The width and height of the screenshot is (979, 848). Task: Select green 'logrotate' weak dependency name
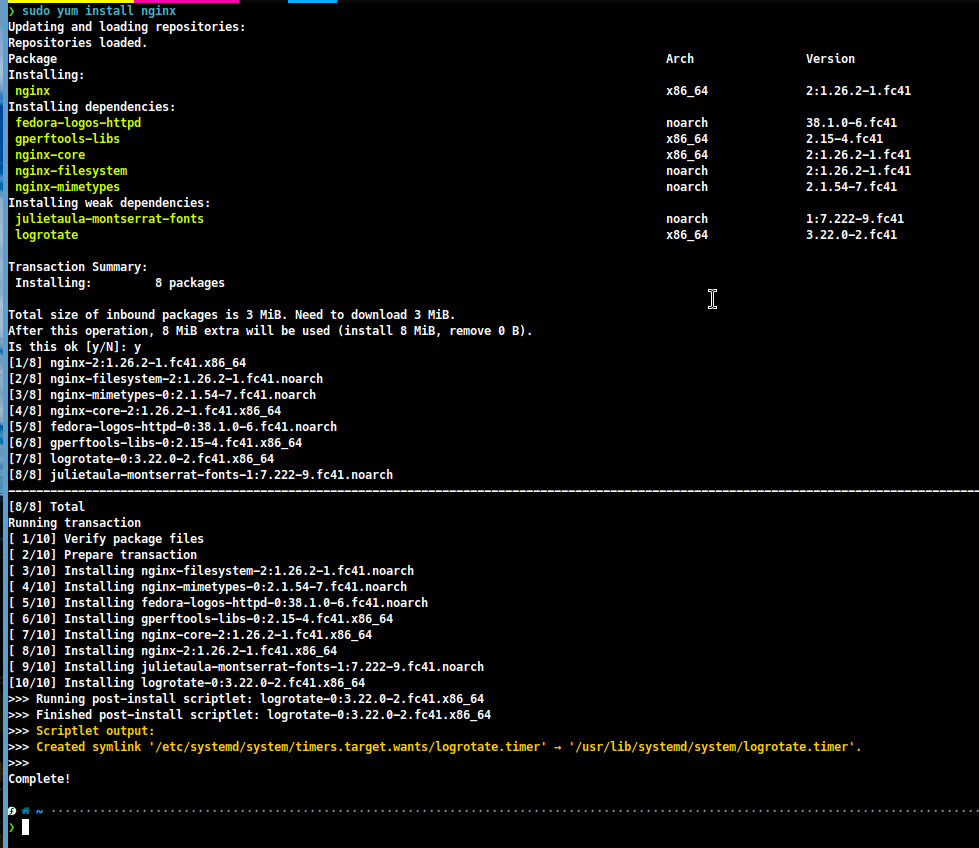tap(47, 235)
